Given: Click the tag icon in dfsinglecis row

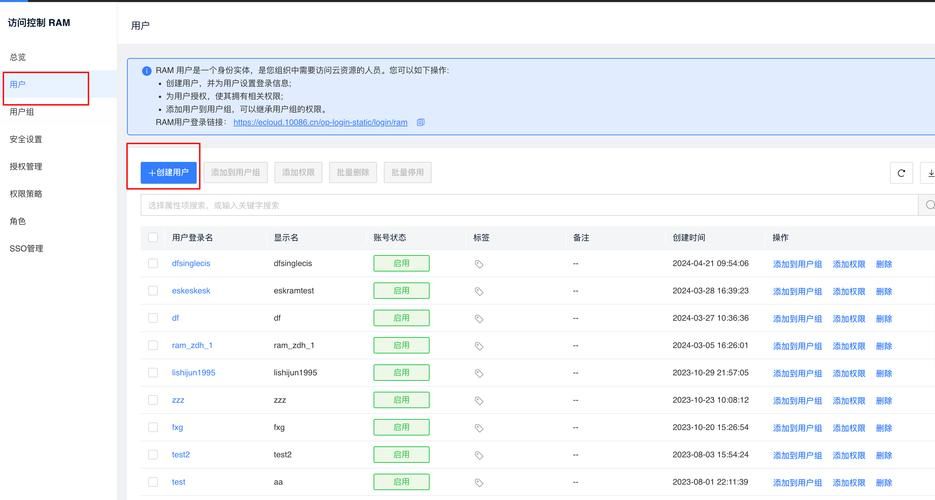Looking at the screenshot, I should (x=479, y=264).
